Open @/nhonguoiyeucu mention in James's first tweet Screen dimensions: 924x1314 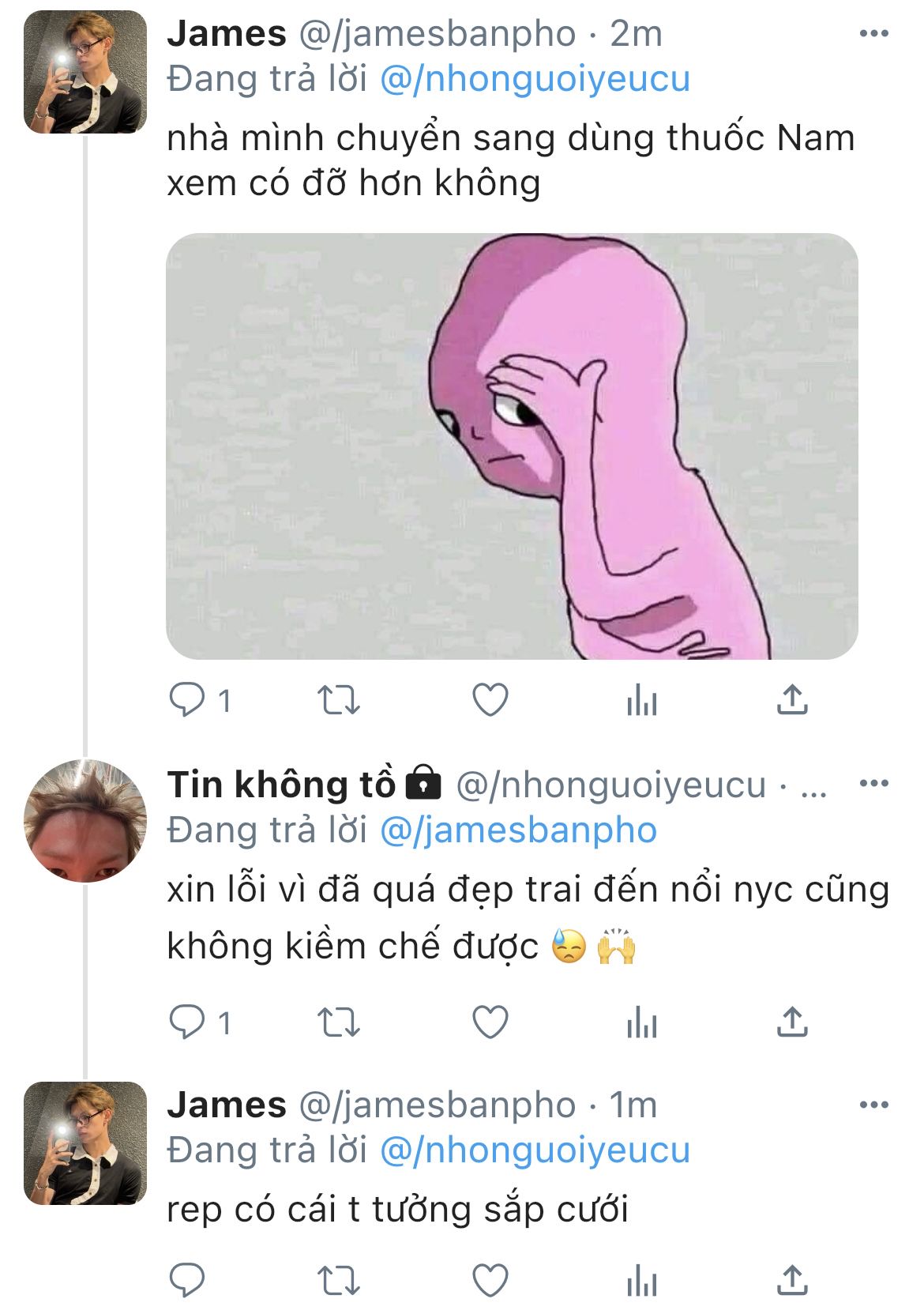point(535,79)
